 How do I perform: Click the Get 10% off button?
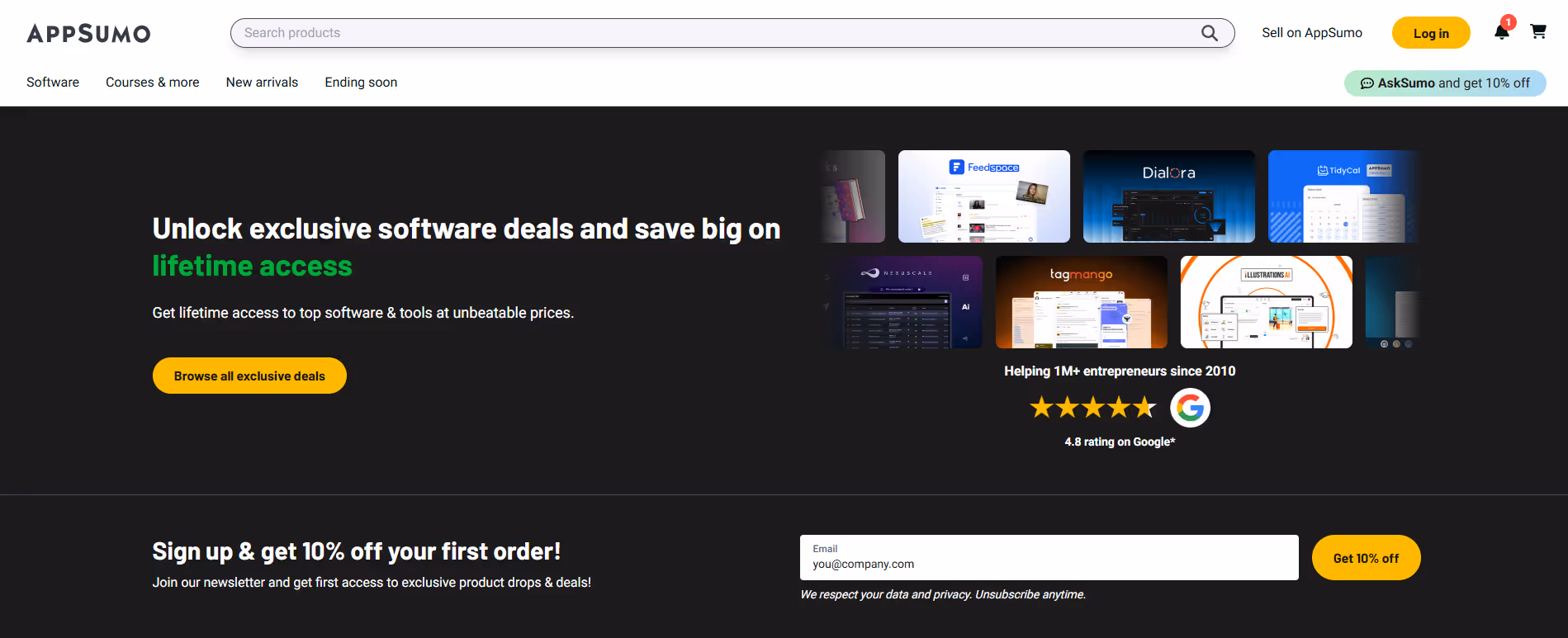(x=1366, y=558)
